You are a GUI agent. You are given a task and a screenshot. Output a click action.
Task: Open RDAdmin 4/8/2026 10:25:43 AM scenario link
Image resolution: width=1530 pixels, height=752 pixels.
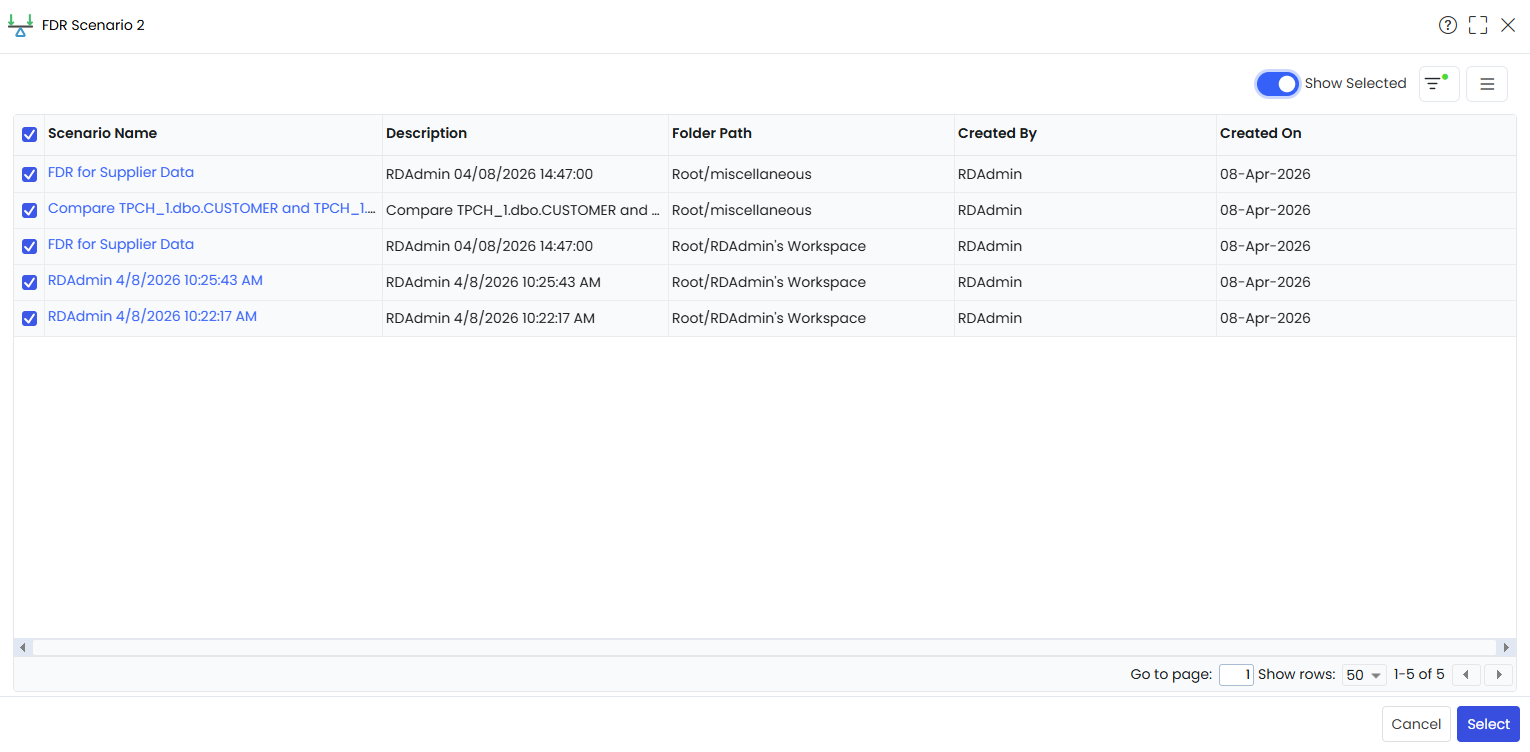pyautogui.click(x=155, y=280)
